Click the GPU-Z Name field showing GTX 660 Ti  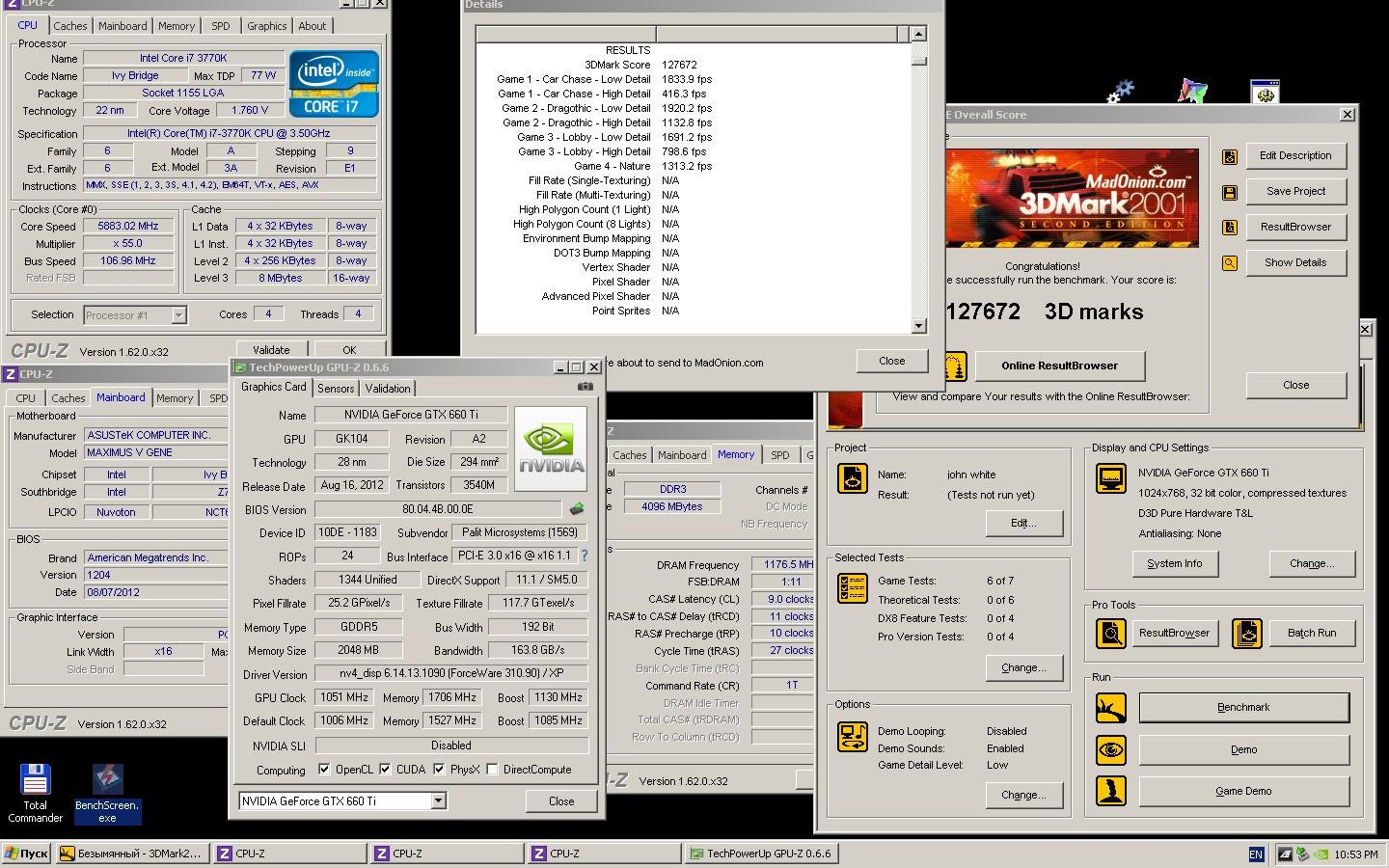coord(411,415)
